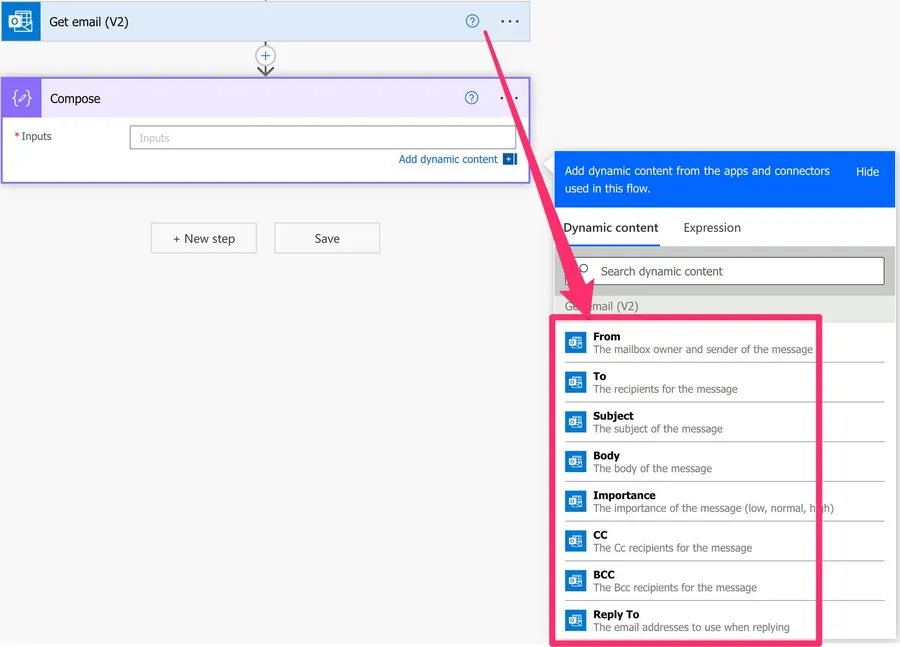
Task: Select the From dynamic content icon
Action: click(575, 343)
